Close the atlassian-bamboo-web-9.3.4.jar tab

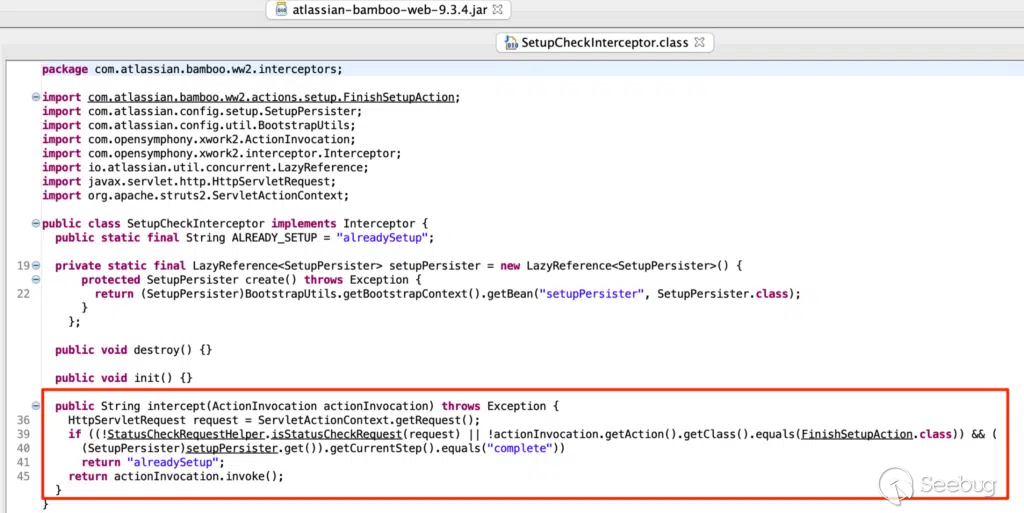pos(498,10)
